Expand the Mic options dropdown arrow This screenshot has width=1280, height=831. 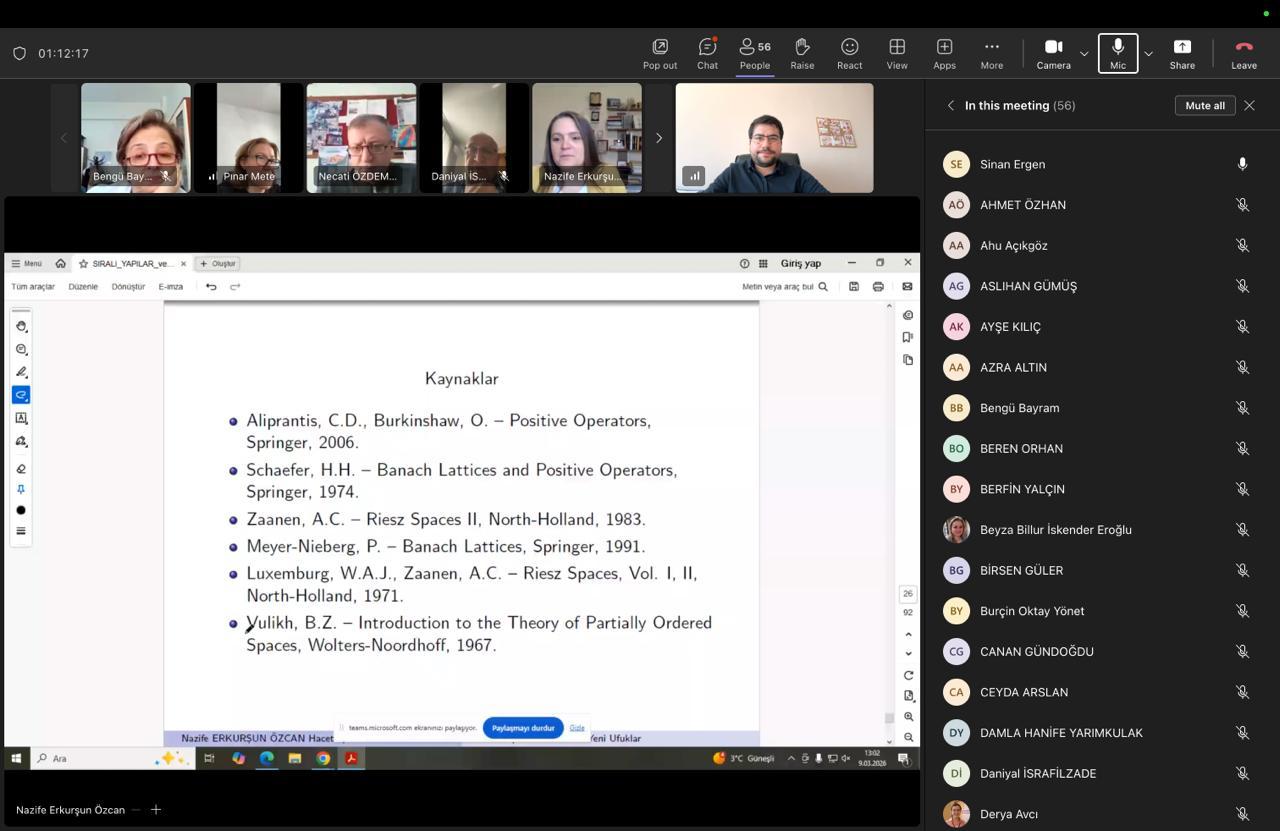(1148, 54)
